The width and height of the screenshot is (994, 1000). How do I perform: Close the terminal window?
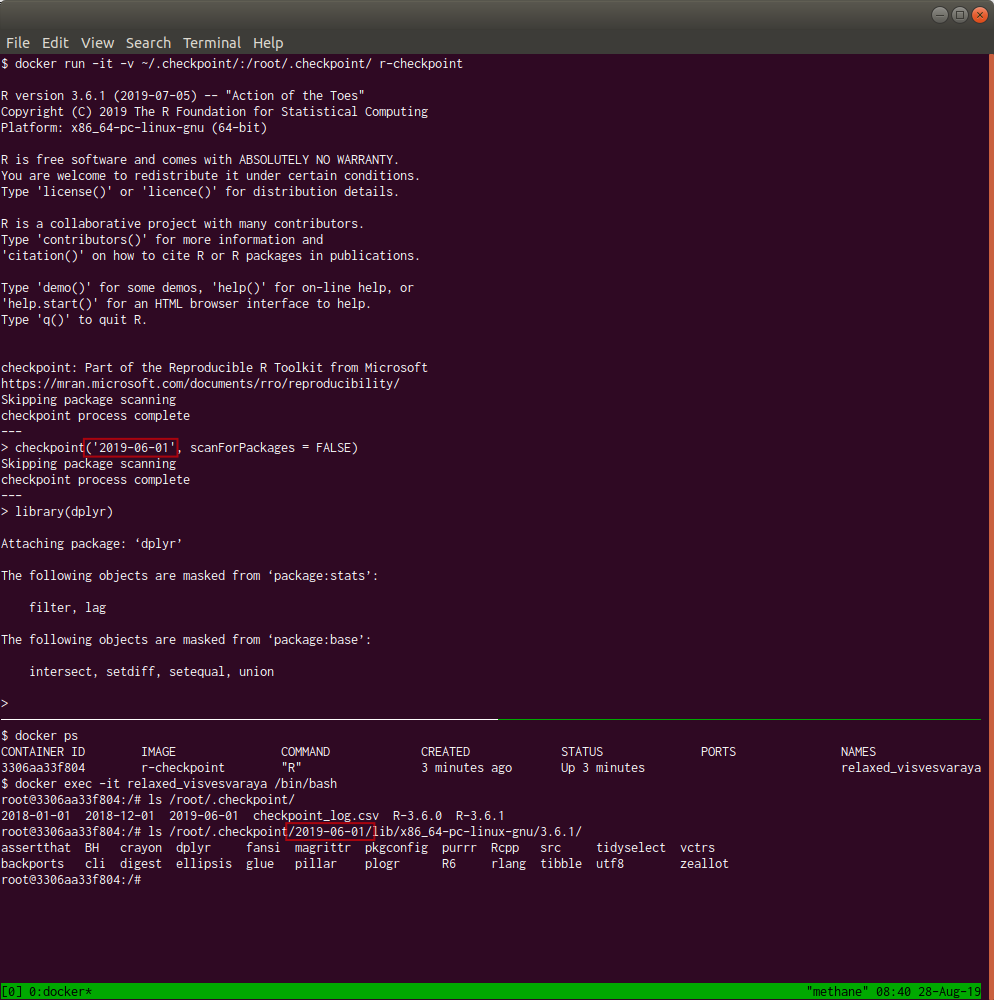979,14
